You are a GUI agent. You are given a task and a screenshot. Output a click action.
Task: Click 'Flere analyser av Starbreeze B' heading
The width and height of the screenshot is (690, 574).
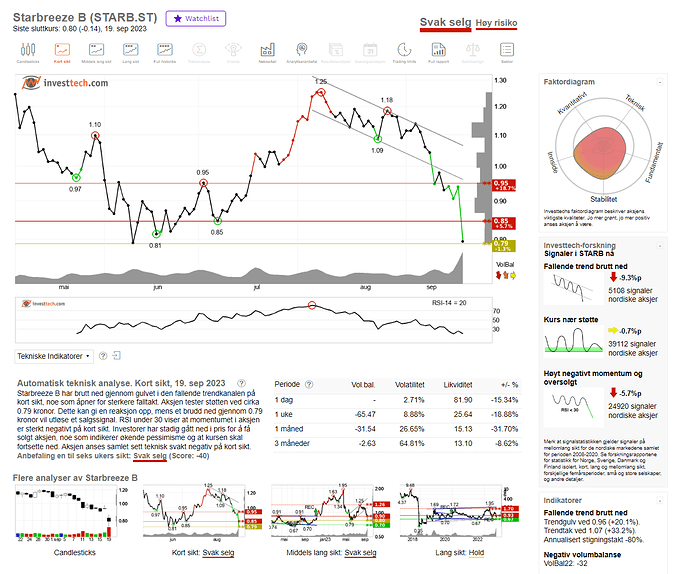(75, 478)
